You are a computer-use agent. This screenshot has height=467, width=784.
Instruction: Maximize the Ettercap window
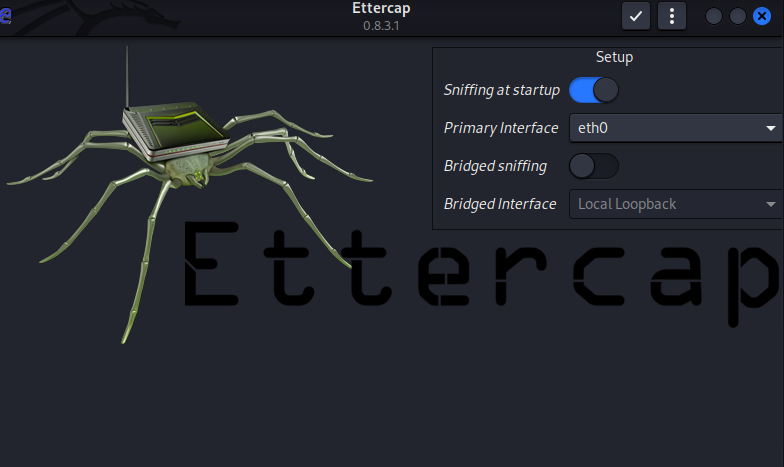point(738,16)
